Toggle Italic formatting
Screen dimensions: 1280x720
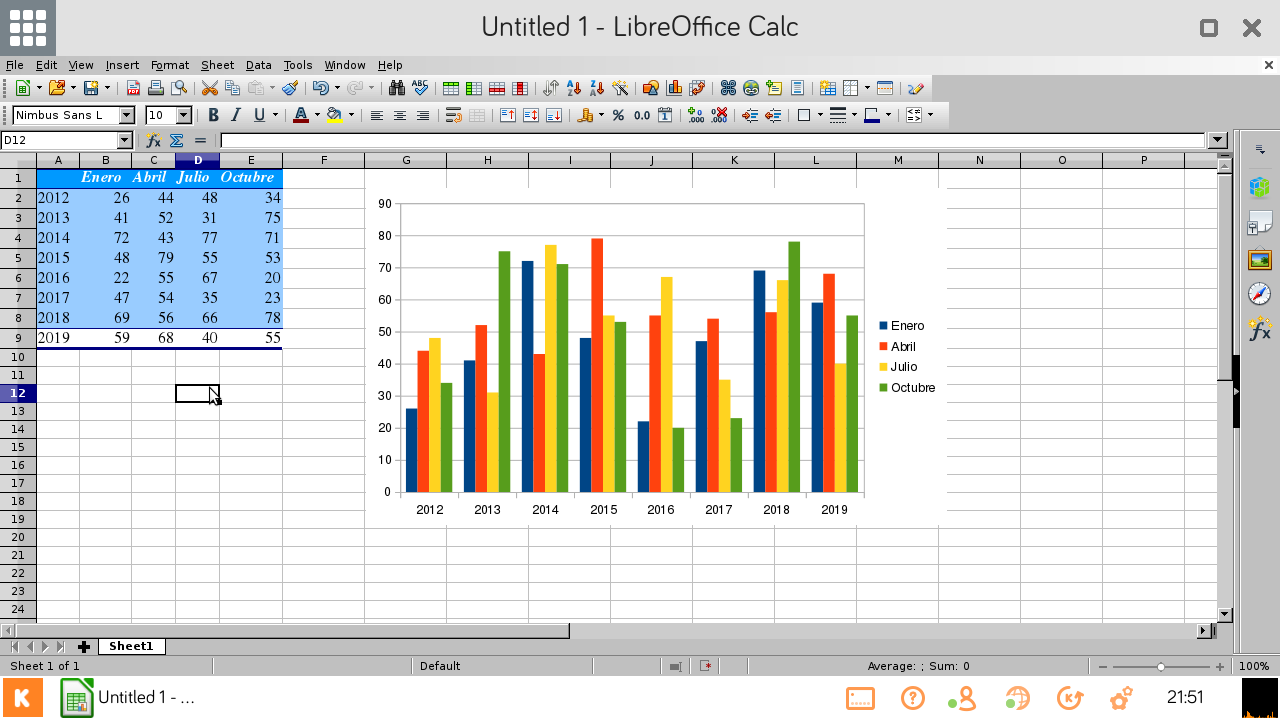click(x=237, y=115)
